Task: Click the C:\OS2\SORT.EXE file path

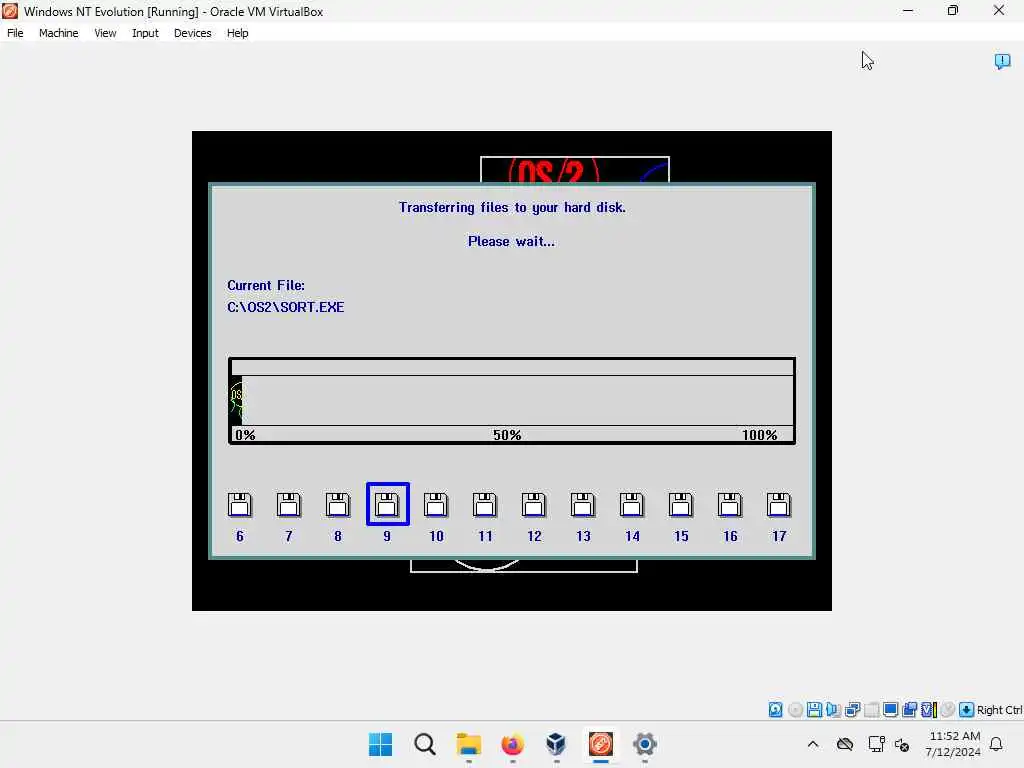Action: [x=285, y=307]
